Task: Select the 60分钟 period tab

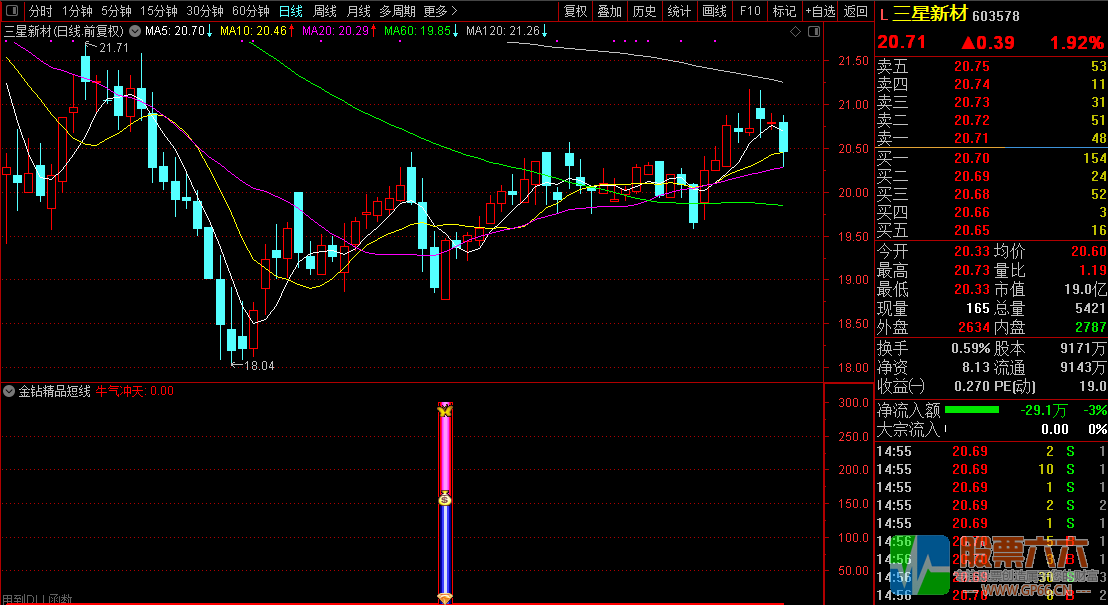Action: (x=250, y=12)
